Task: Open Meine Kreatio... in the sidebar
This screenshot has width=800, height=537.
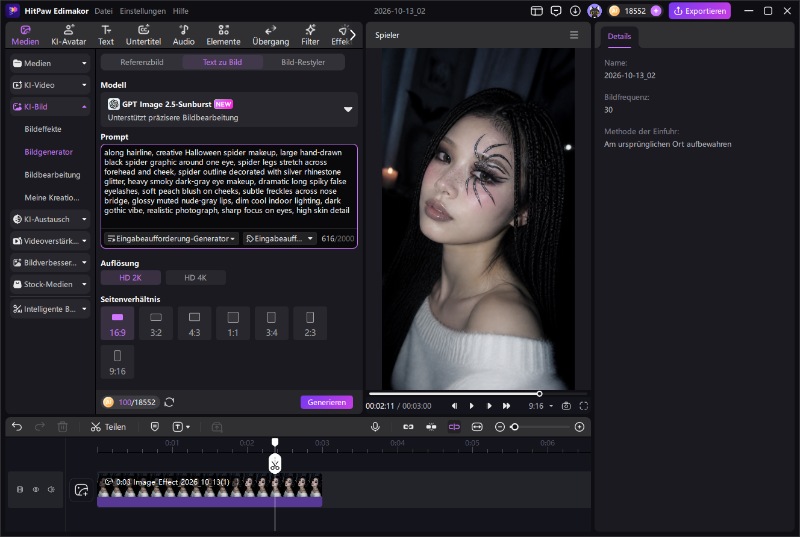Action: tap(52, 197)
